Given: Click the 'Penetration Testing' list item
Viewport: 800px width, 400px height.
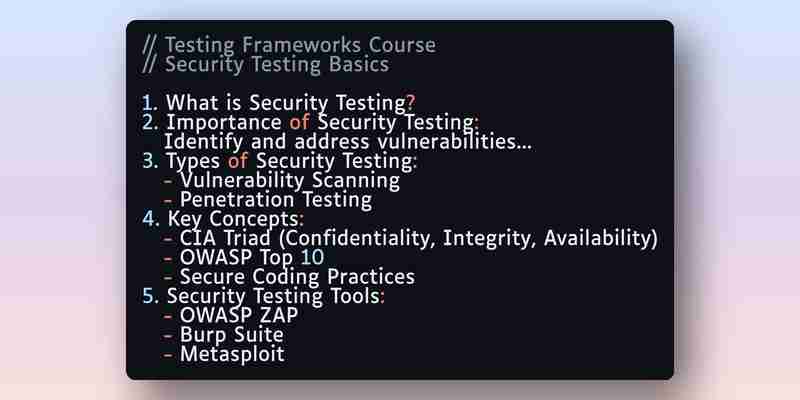Looking at the screenshot, I should tap(268, 200).
